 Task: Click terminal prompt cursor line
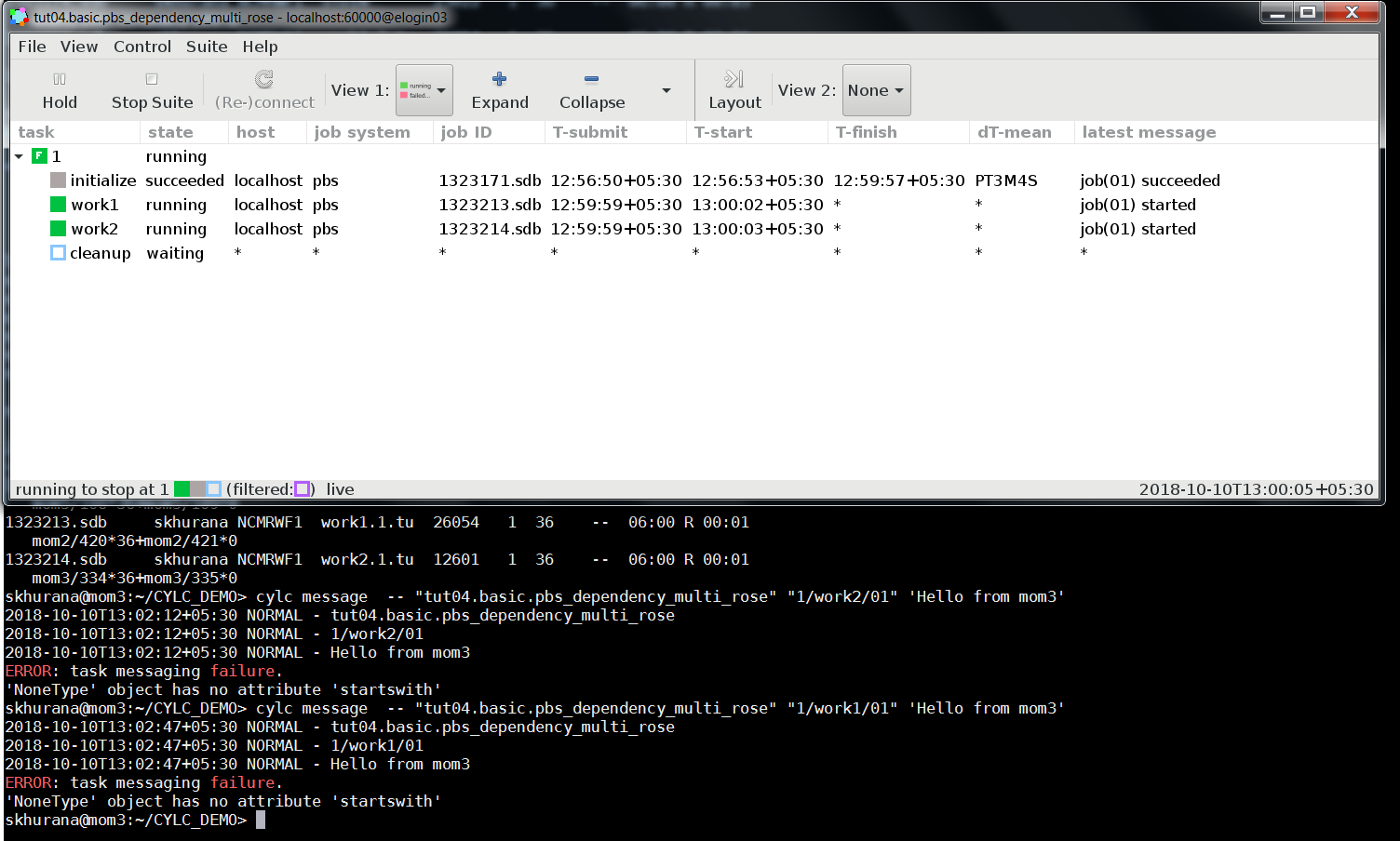(135, 820)
